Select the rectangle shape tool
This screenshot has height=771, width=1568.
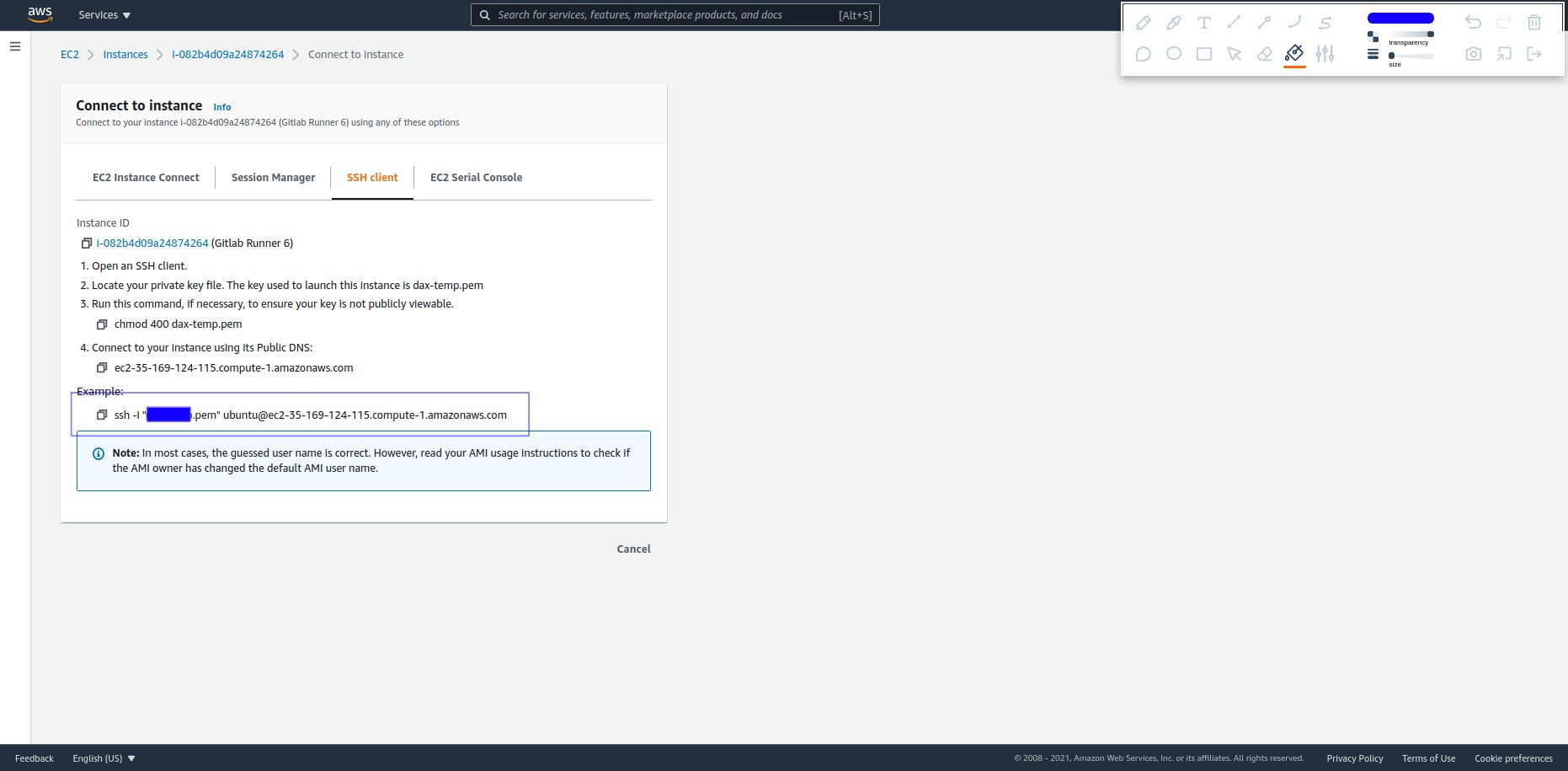click(x=1203, y=54)
